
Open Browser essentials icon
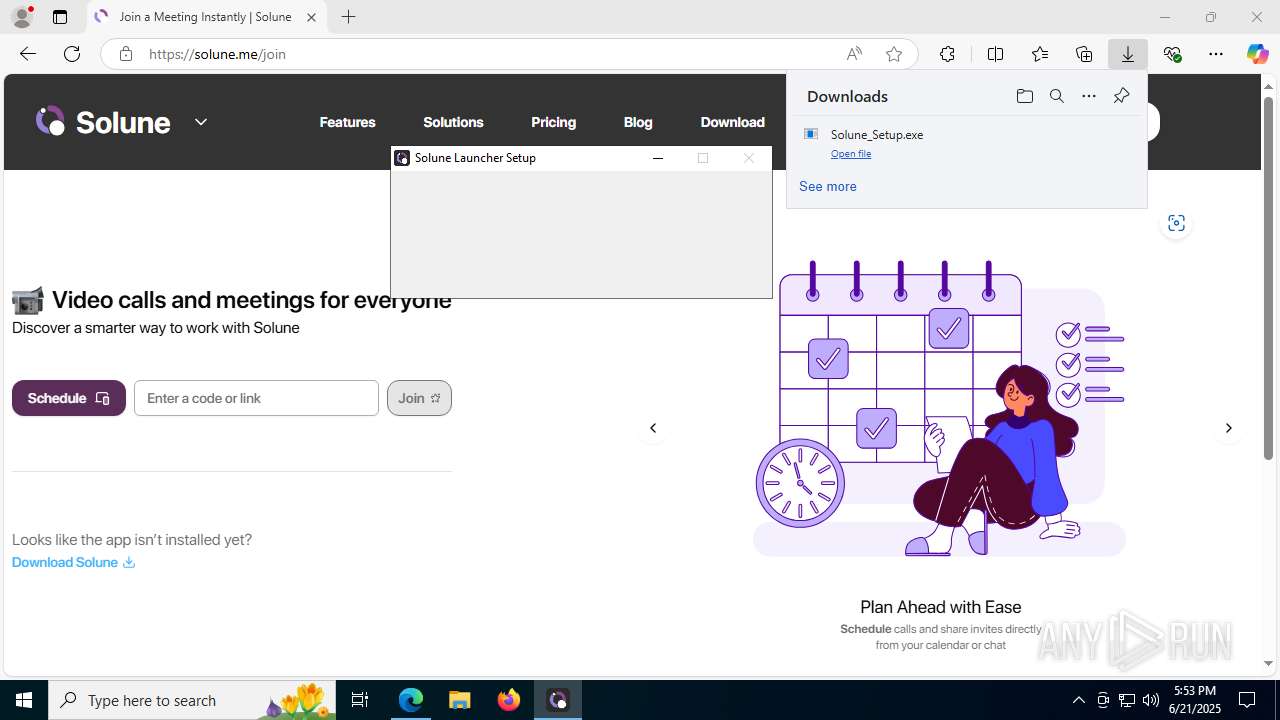point(1172,54)
